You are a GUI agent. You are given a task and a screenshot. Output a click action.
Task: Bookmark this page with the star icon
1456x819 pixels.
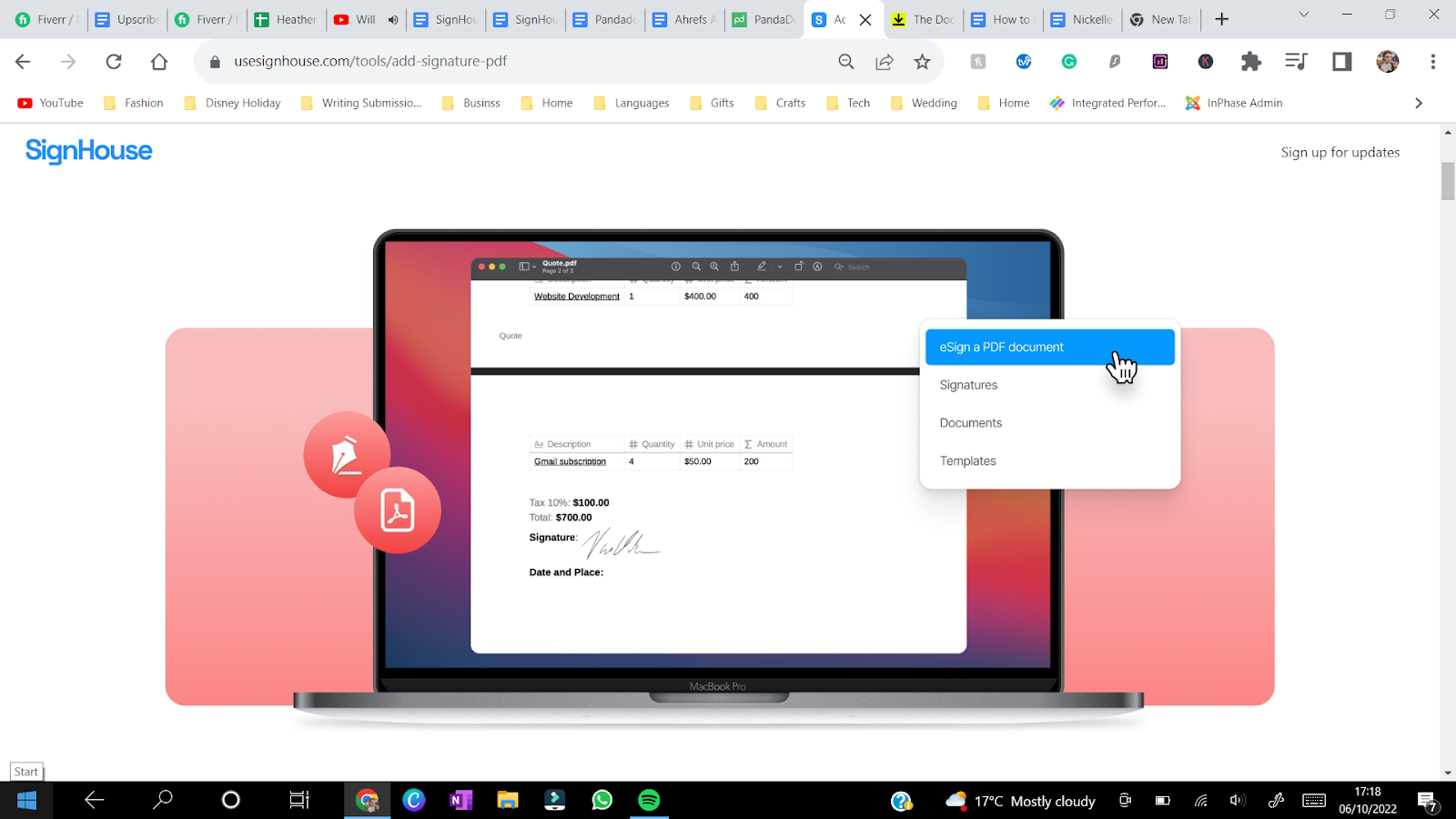click(x=922, y=61)
